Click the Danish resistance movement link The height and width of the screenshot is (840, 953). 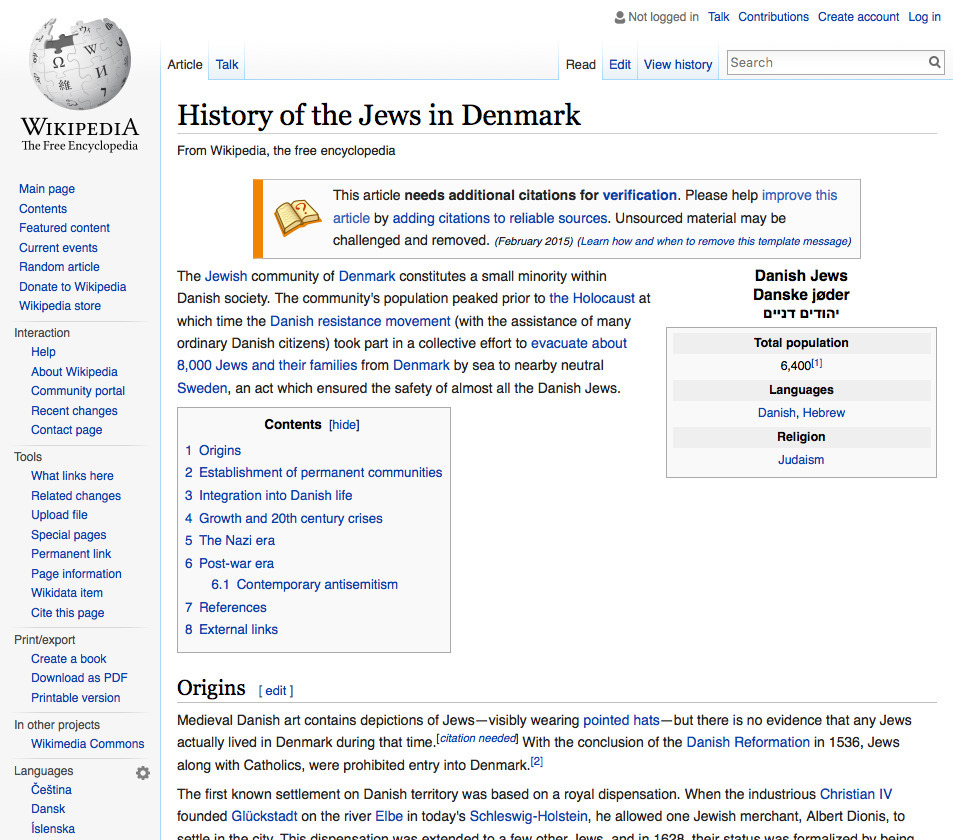pos(358,322)
